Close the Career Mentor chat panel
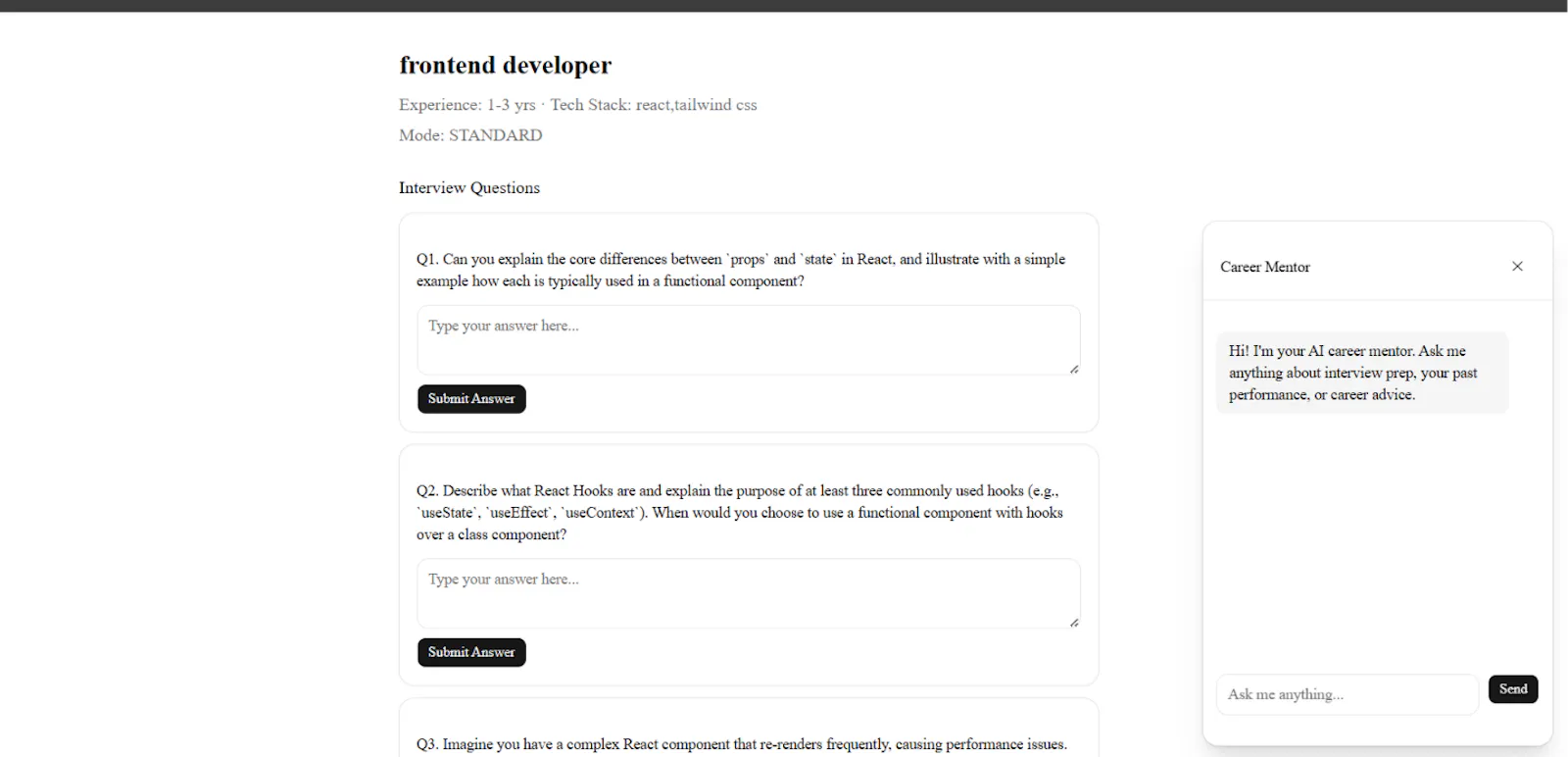1568x757 pixels. click(x=1517, y=267)
